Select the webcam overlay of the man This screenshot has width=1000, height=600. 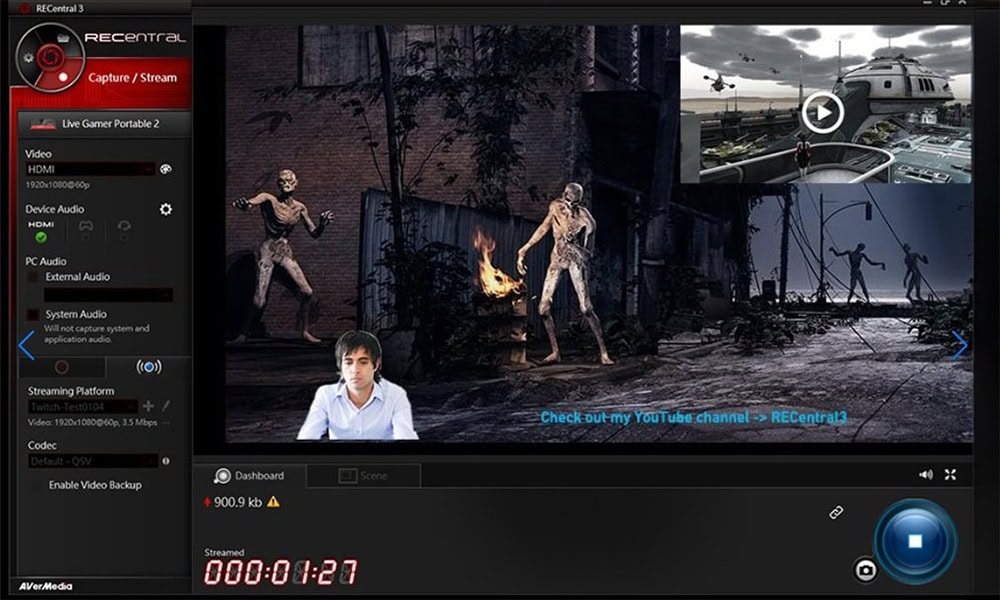(358, 386)
